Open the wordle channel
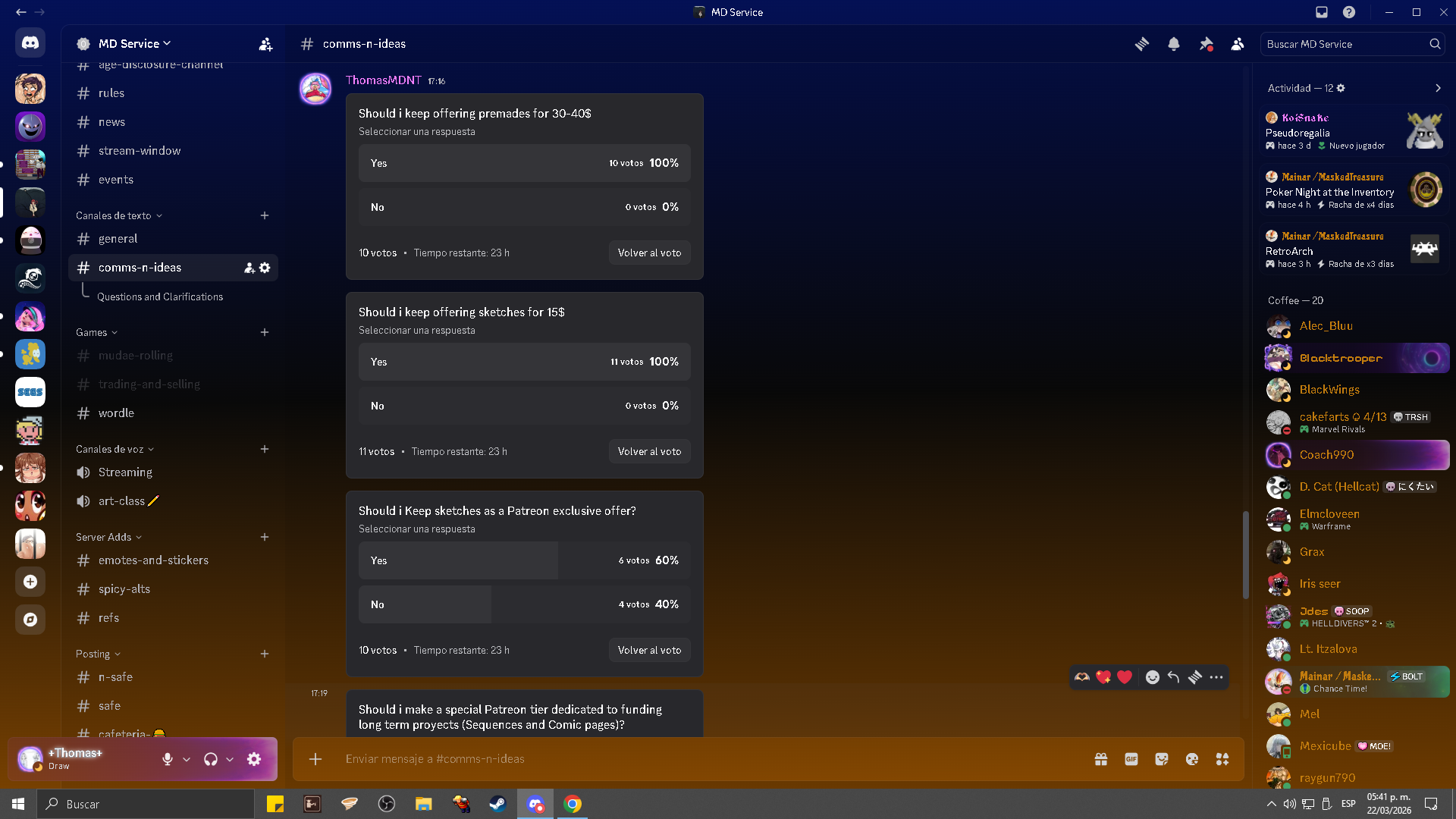Screen dimensions: 1456x819 click(x=174, y=413)
